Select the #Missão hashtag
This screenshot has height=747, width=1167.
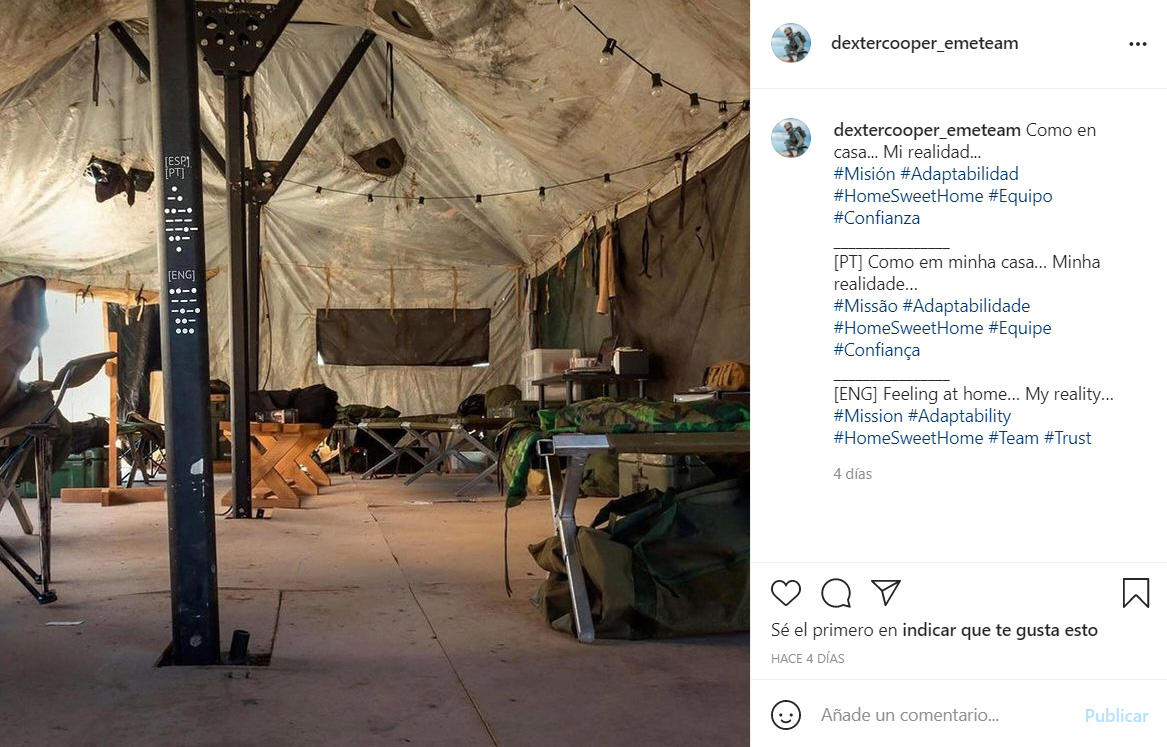coord(866,306)
